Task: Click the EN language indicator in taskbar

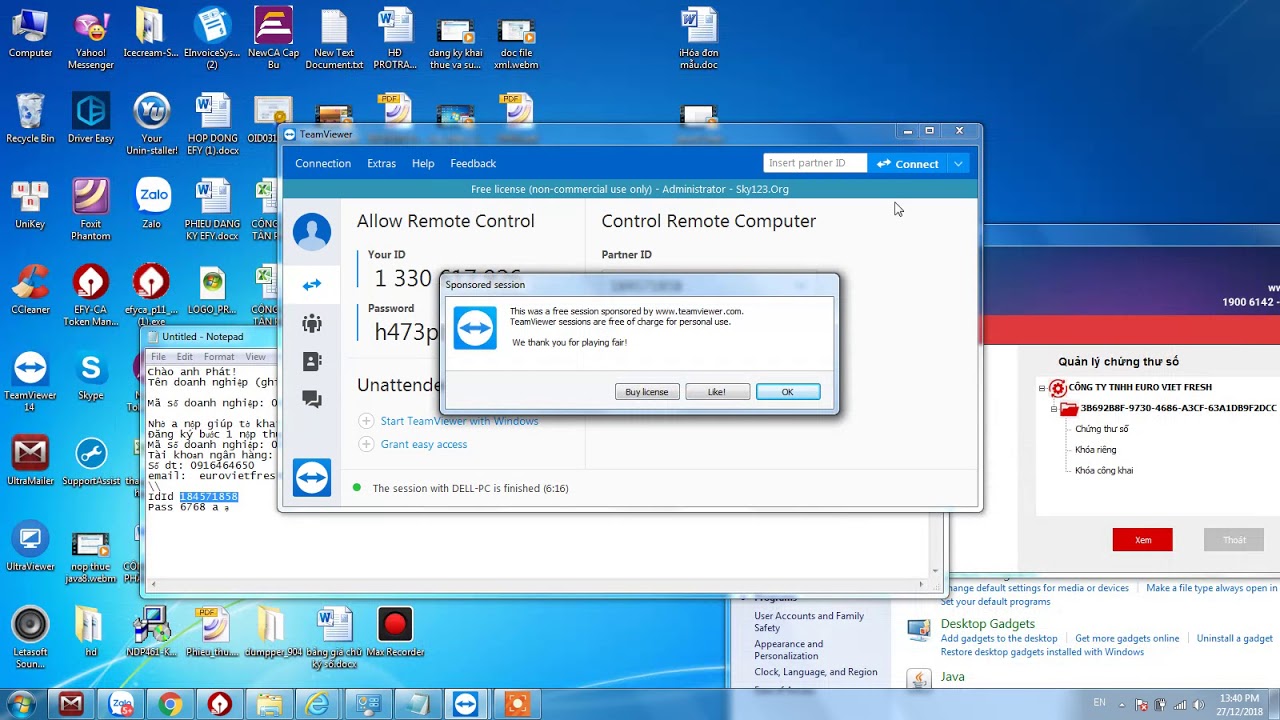Action: (x=1100, y=703)
